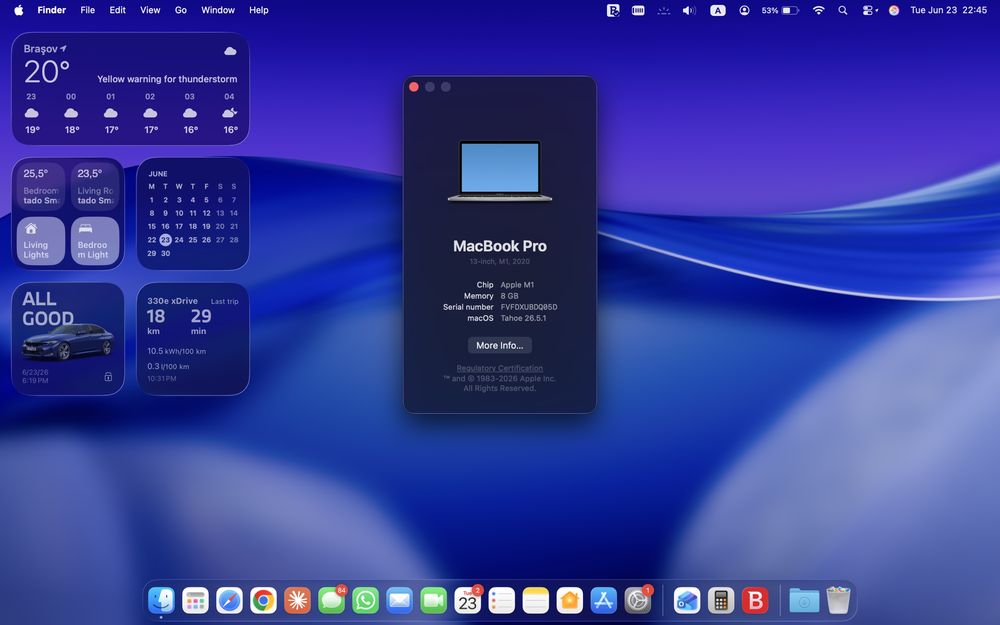Open the Home app in the Dock
1000x625 pixels.
click(x=570, y=600)
